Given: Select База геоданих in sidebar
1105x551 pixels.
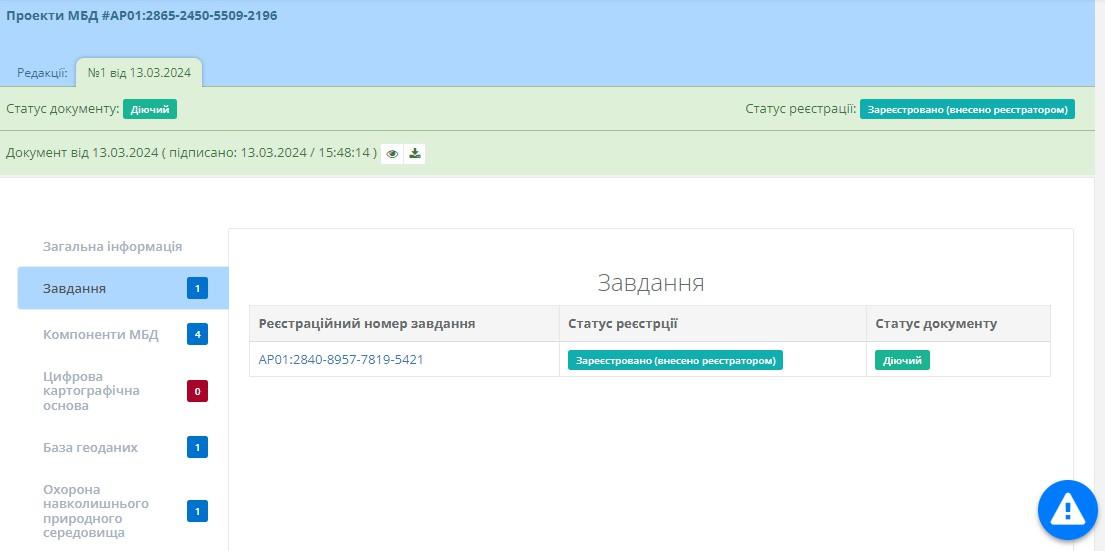Looking at the screenshot, I should [90, 447].
